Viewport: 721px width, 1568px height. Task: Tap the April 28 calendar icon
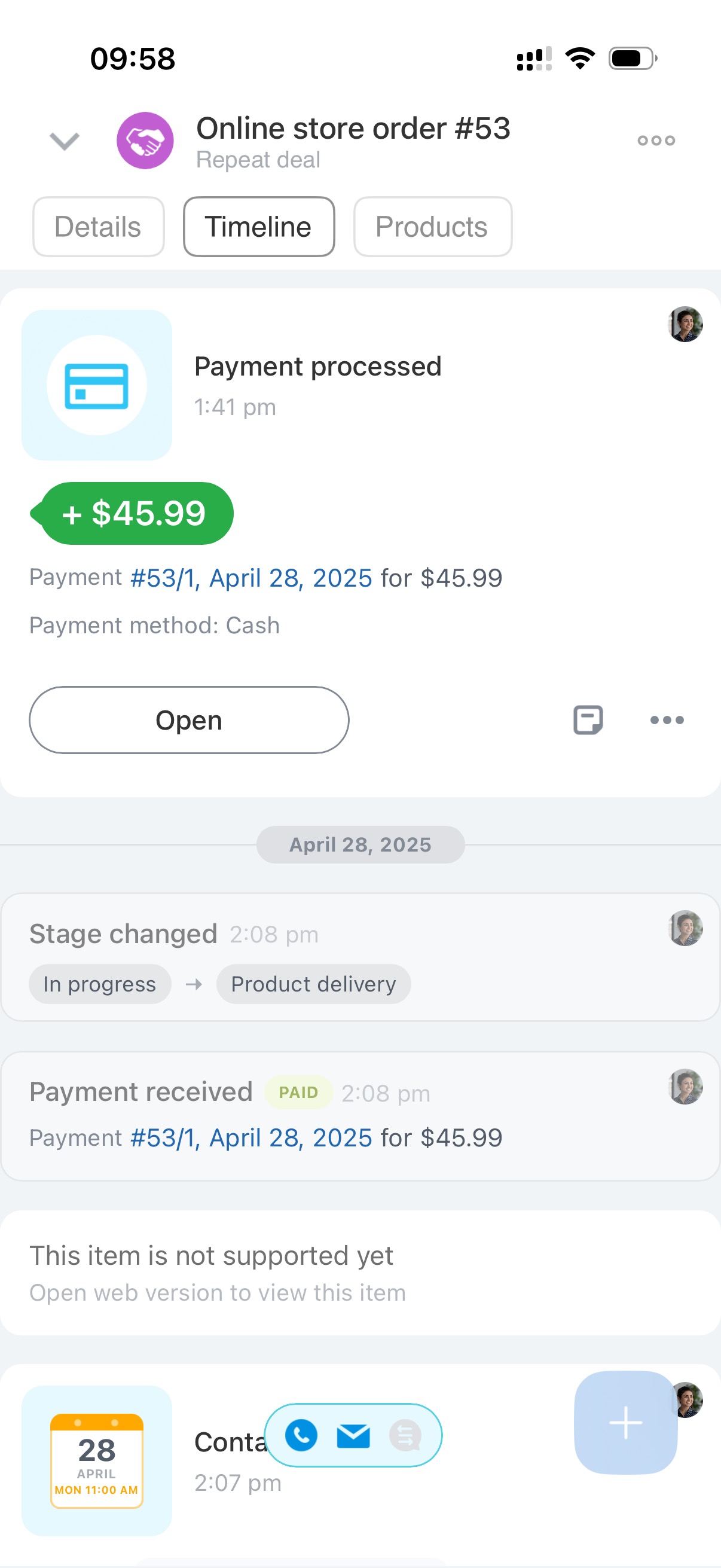(x=97, y=1460)
